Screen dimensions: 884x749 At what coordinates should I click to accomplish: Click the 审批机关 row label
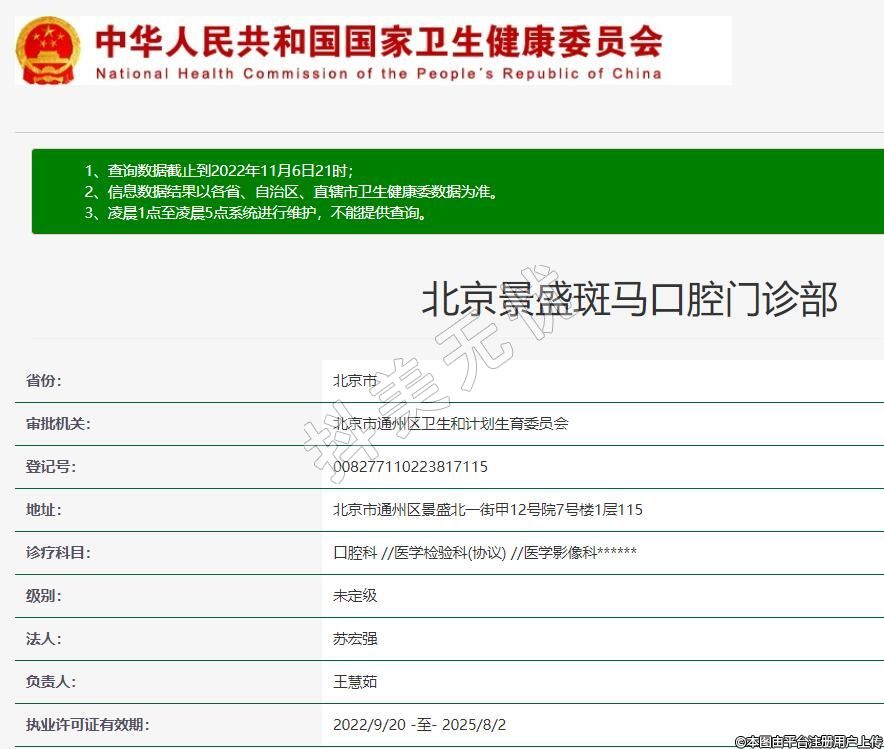58,424
